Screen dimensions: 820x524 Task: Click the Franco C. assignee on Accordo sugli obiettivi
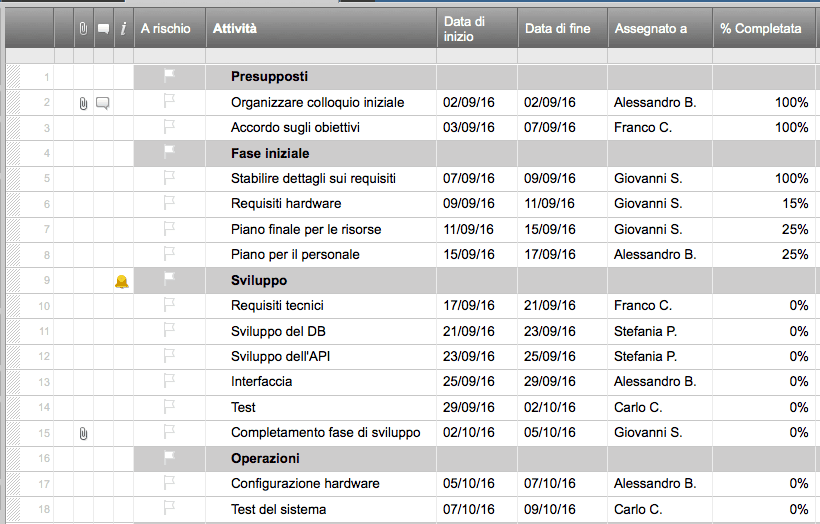tap(660, 128)
